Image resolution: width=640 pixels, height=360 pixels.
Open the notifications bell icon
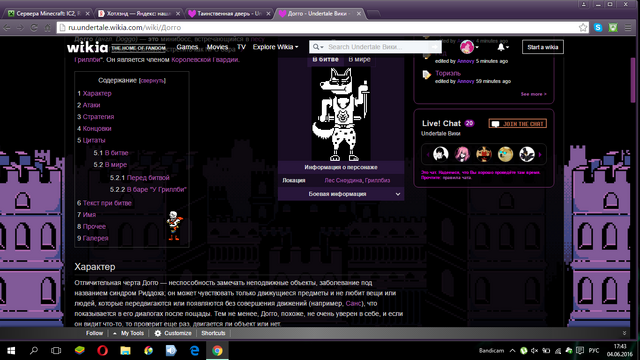501,47
